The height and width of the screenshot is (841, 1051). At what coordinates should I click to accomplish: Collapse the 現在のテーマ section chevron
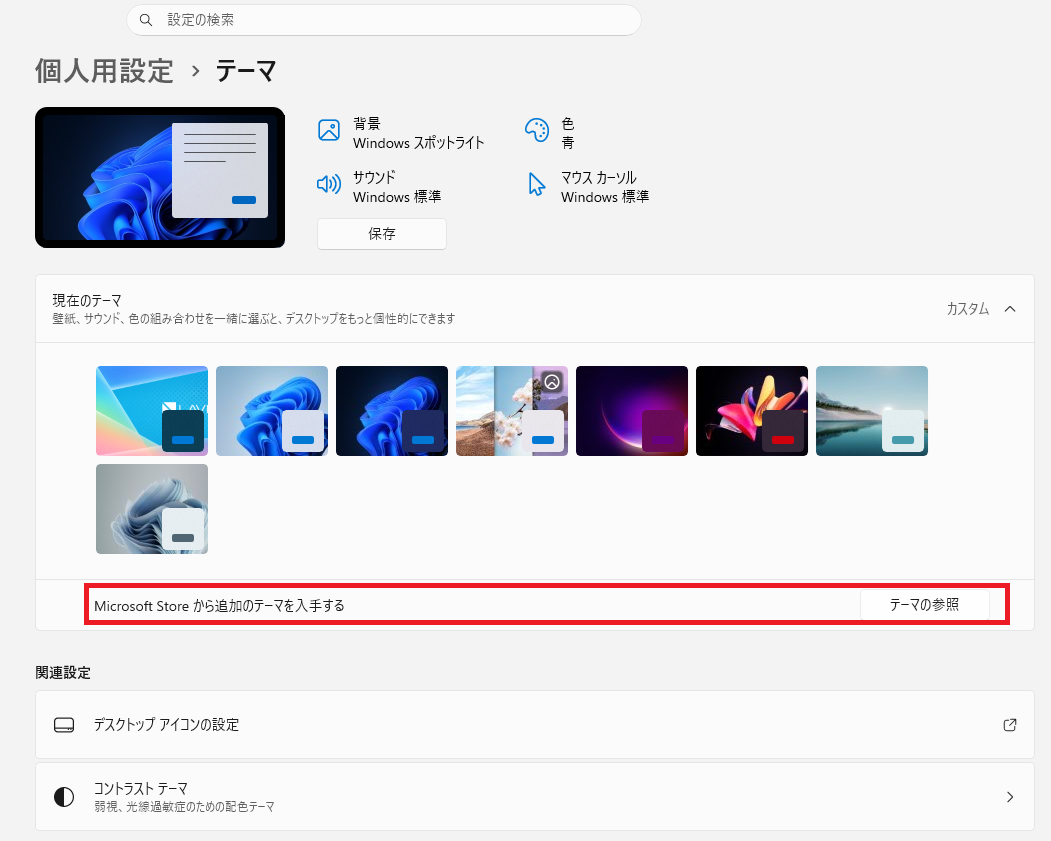1010,309
